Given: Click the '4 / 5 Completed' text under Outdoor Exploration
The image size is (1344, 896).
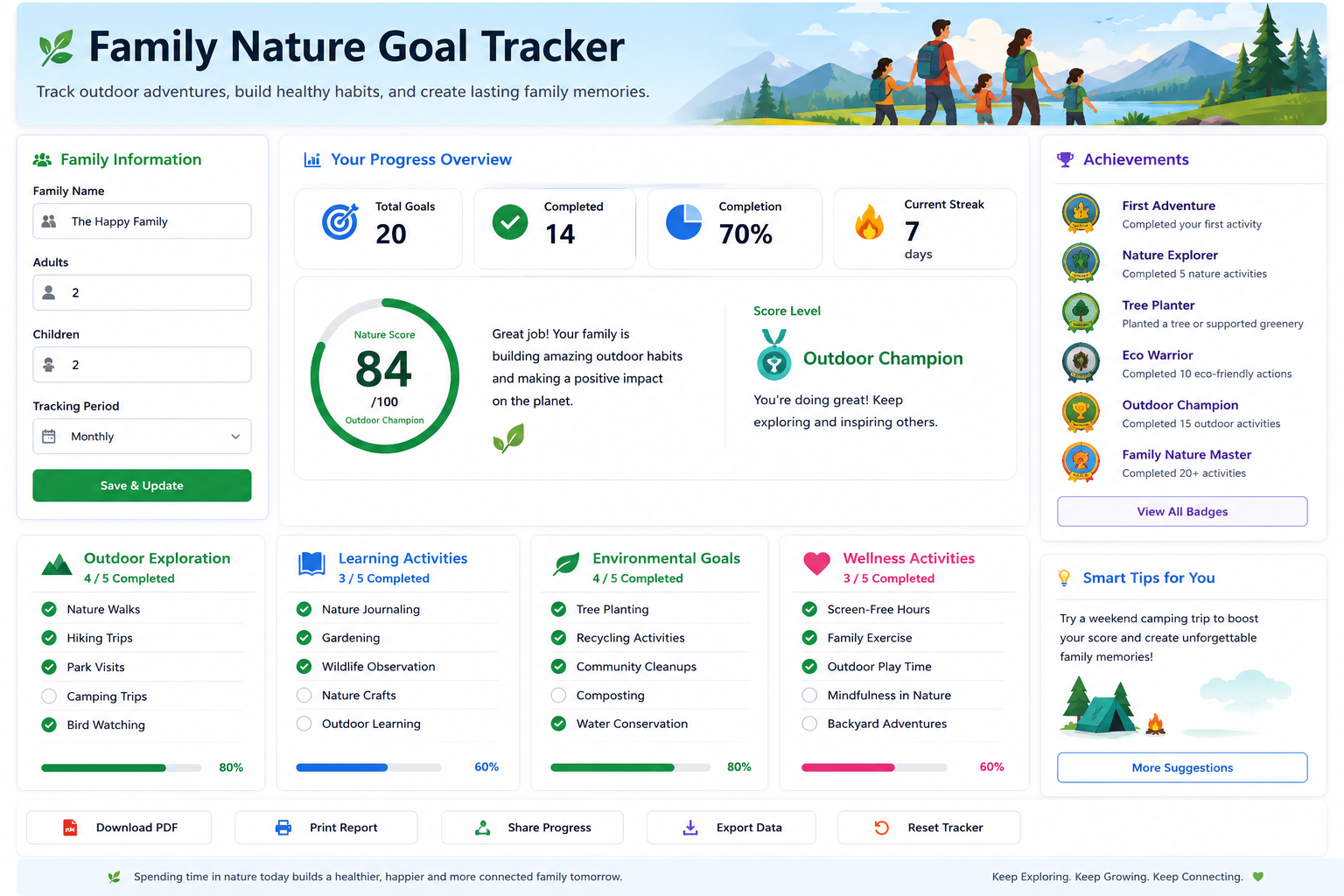Looking at the screenshot, I should 129,578.
